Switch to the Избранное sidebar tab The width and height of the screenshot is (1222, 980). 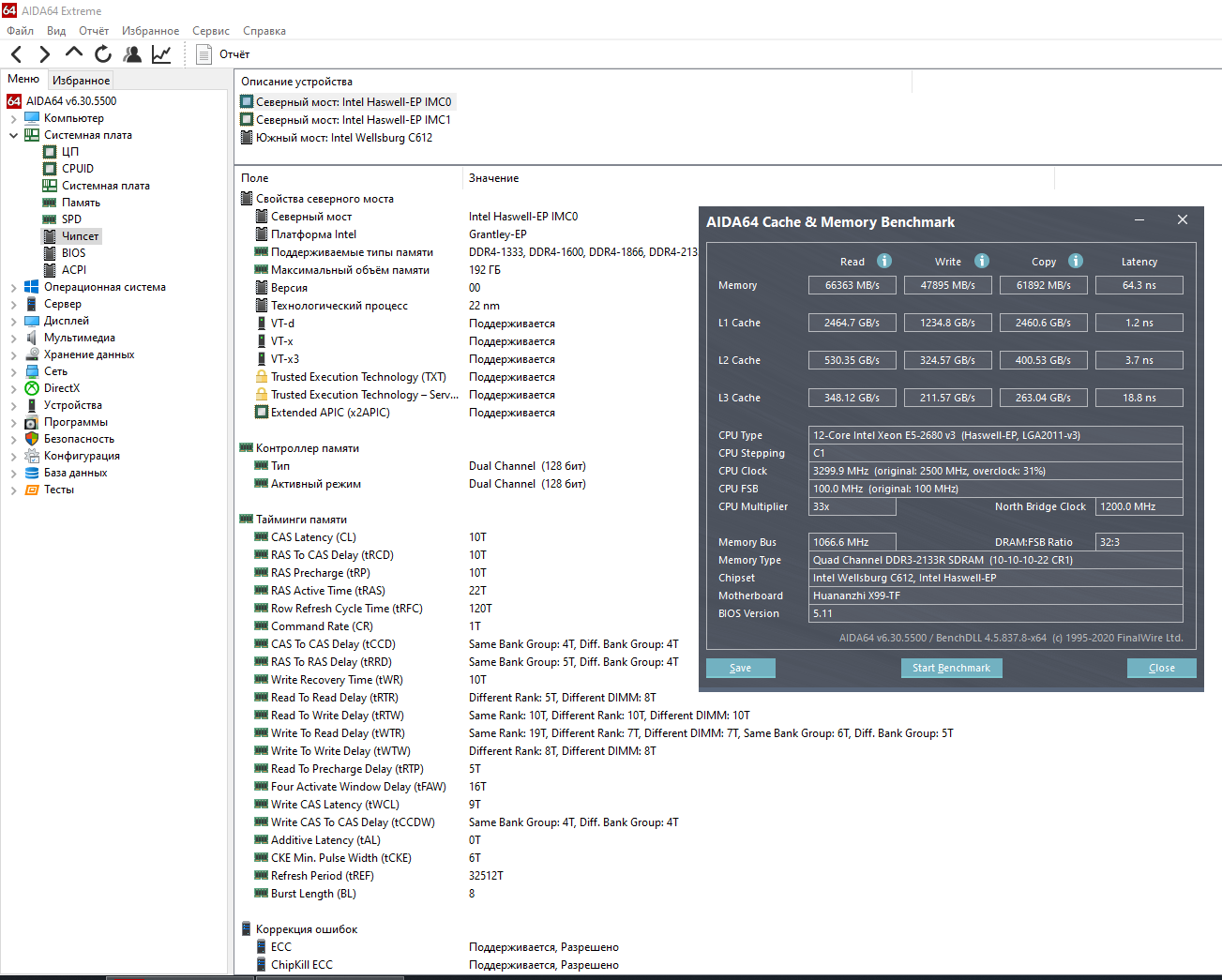coord(81,81)
